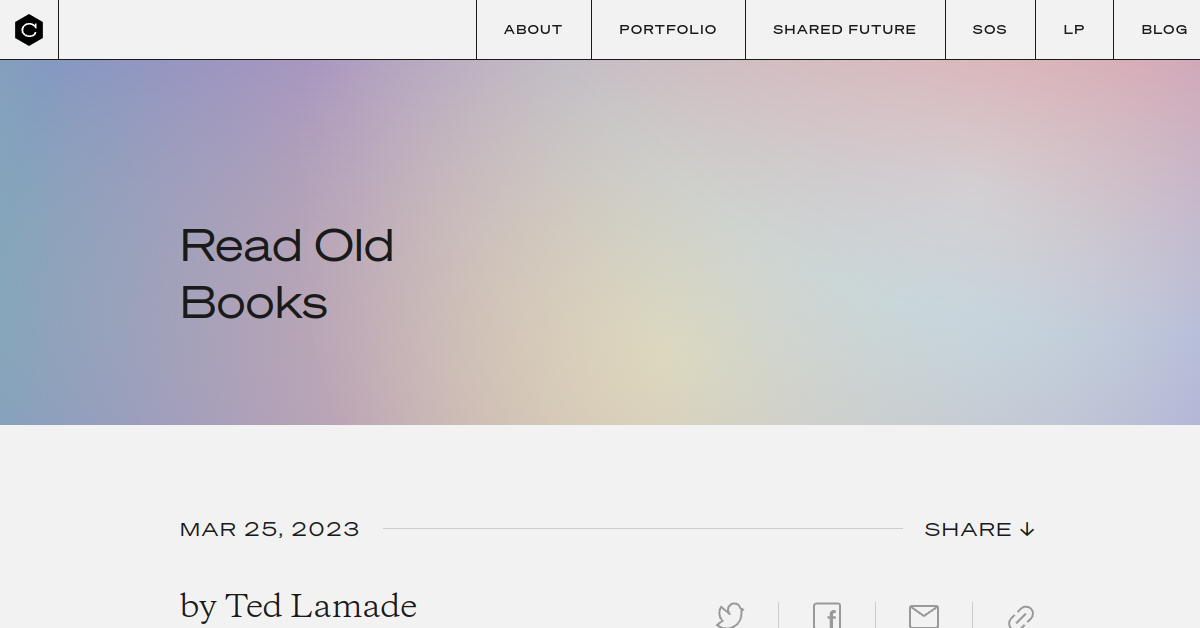Copy the article link with chain icon

[1020, 616]
